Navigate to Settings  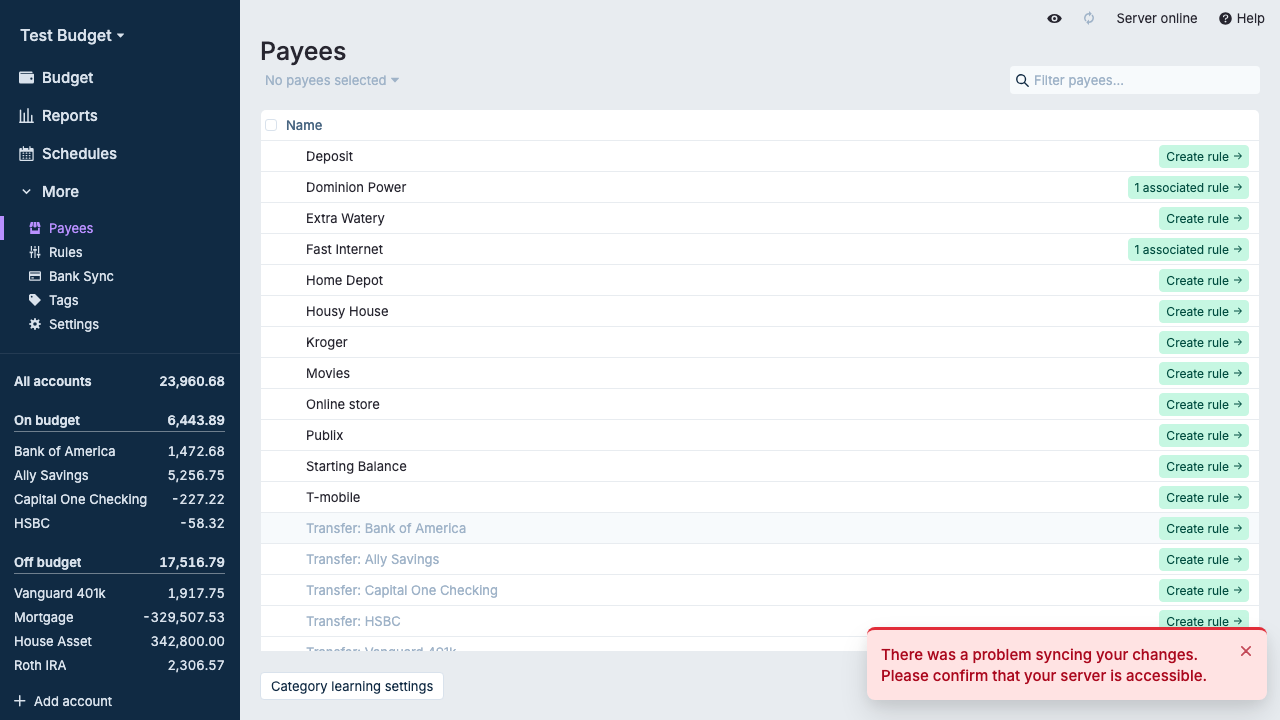tap(74, 324)
